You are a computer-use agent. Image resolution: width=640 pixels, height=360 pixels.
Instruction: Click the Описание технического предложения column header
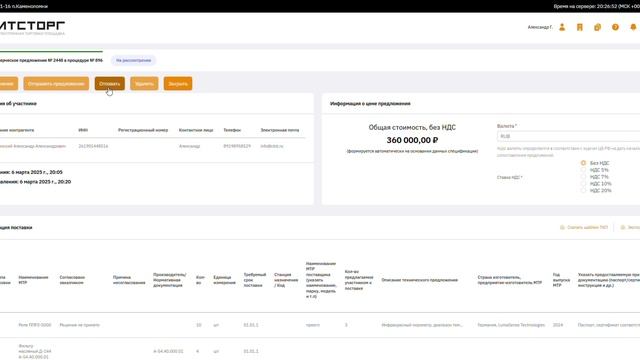coord(420,280)
